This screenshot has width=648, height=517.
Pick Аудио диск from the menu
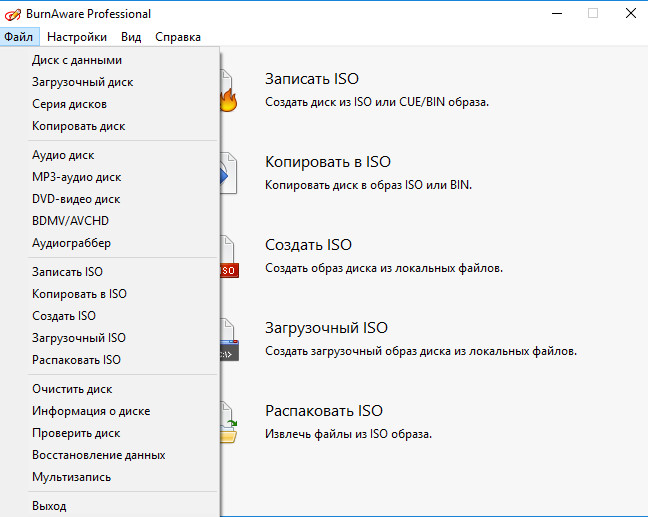[x=110, y=155]
